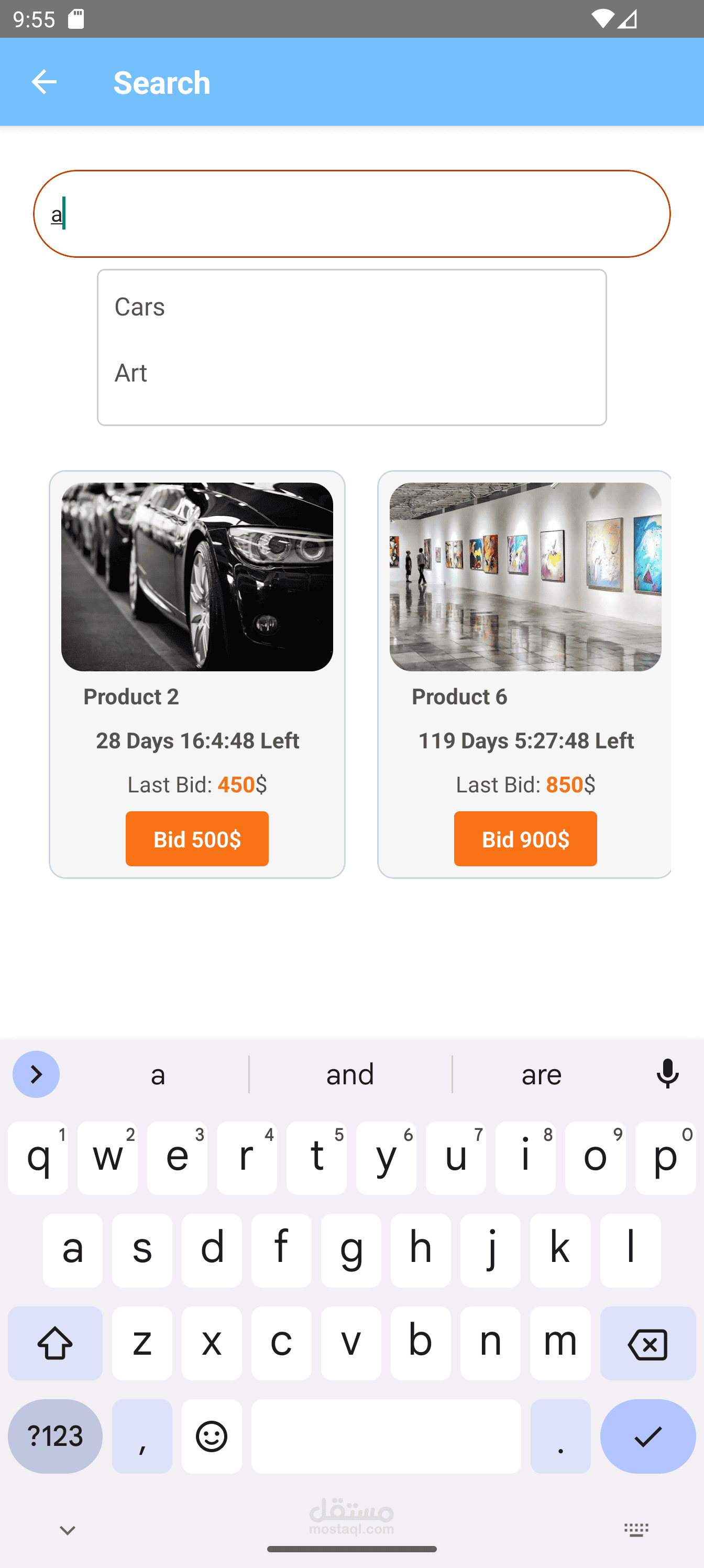Tap the back arrow in Search header

pos(44,82)
